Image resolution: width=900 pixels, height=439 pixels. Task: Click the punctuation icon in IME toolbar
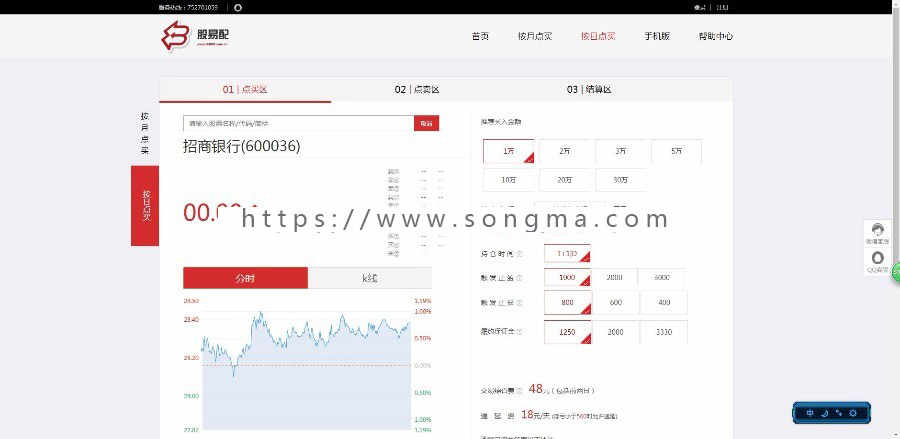tap(839, 413)
